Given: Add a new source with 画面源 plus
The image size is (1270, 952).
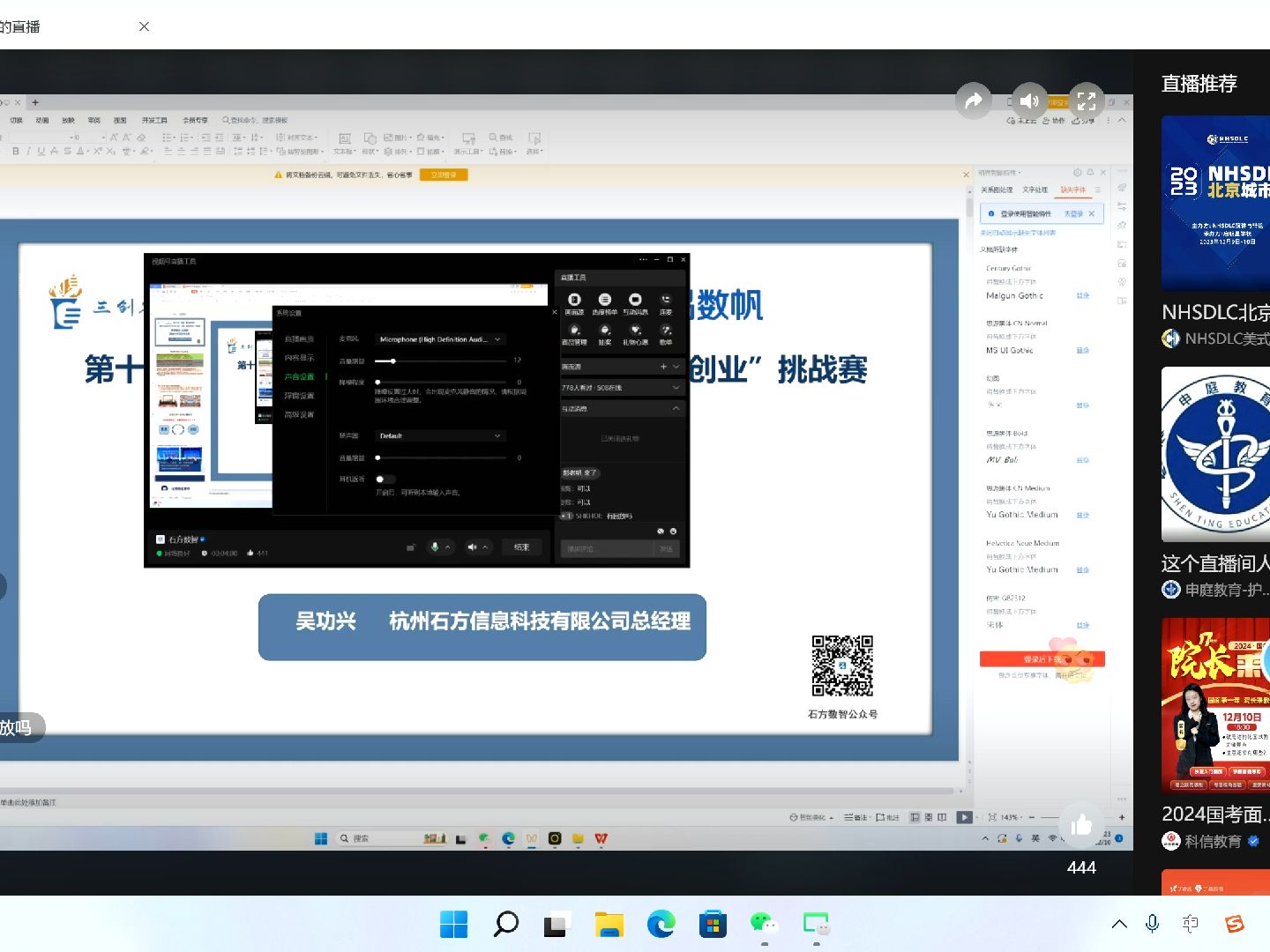Looking at the screenshot, I should (663, 367).
